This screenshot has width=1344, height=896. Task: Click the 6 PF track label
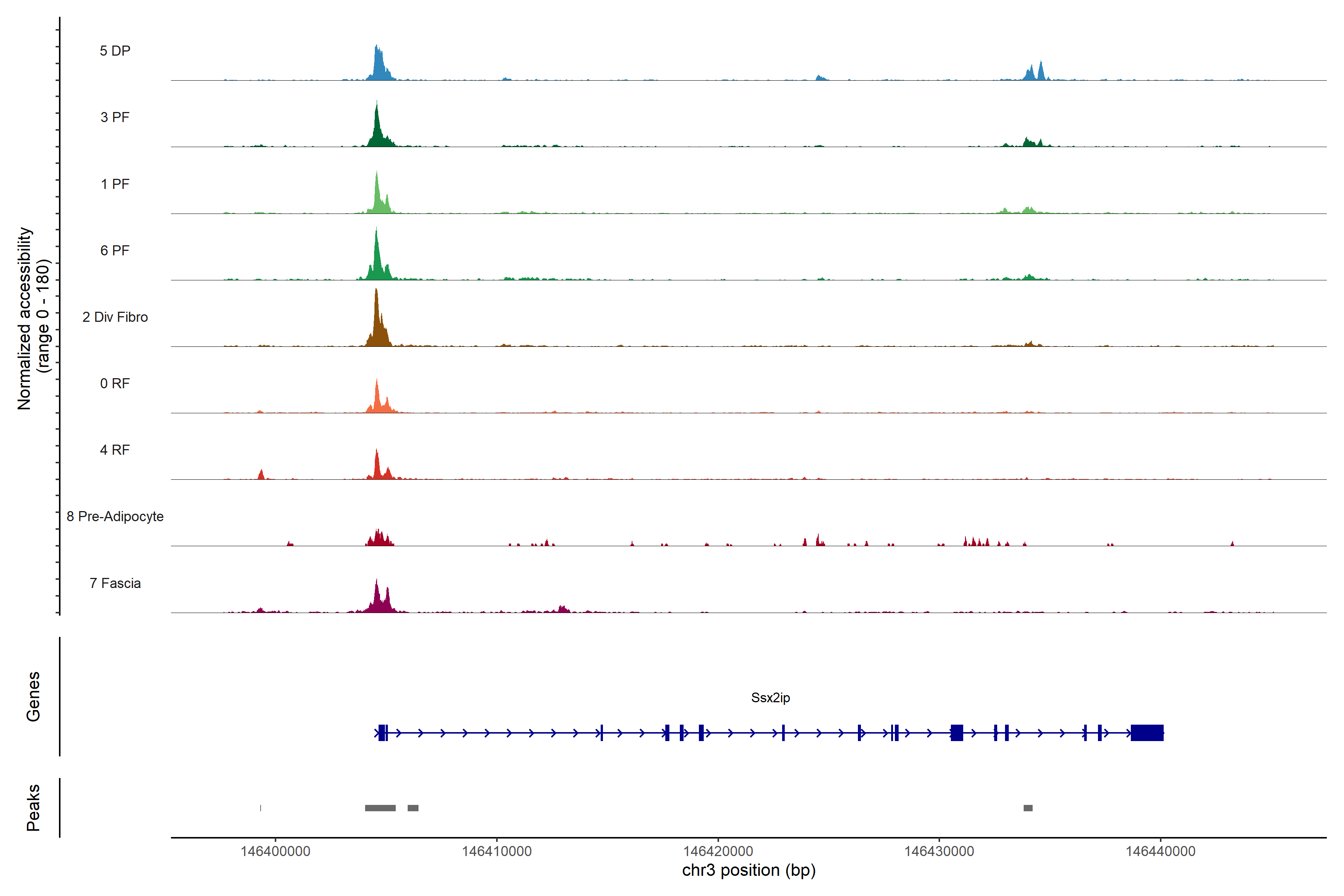(115, 250)
